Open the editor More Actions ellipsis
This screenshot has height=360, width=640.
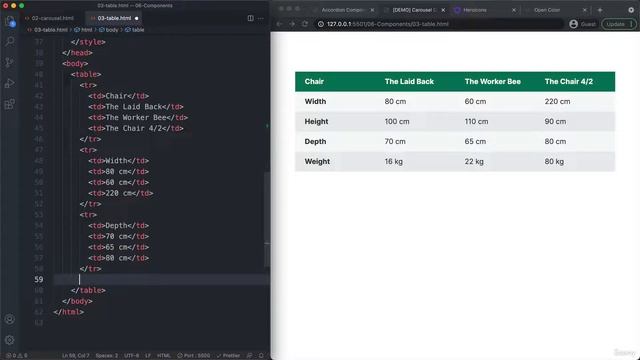pos(260,18)
